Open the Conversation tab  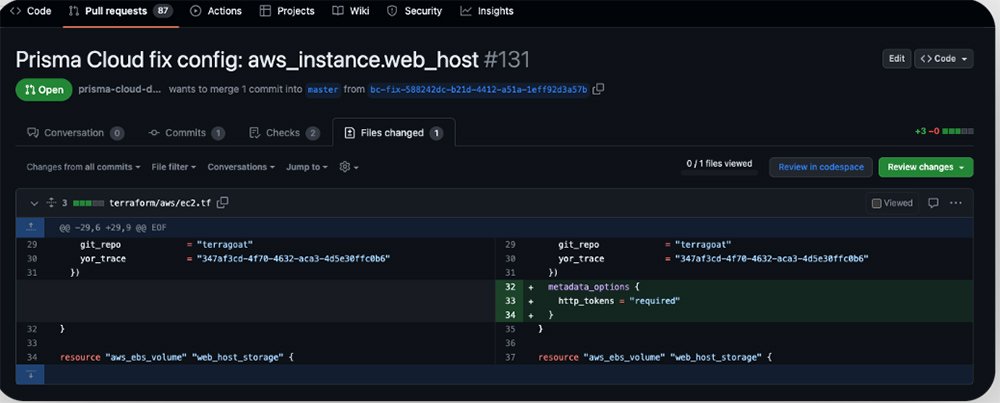click(75, 133)
